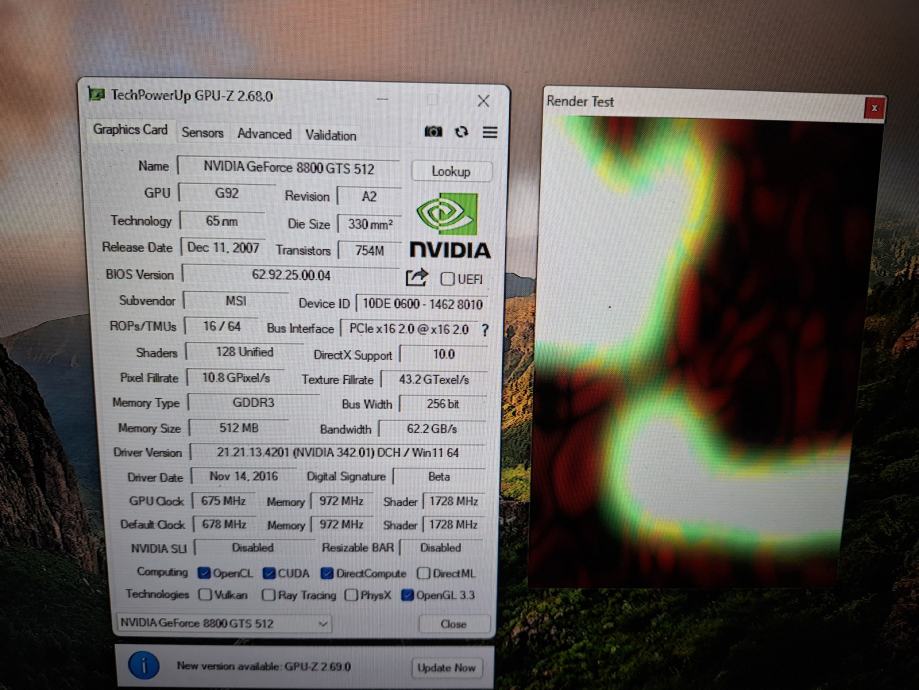
Task: Click the Name field NVIDIA GeForce 8800 GTS 512
Action: 288,168
